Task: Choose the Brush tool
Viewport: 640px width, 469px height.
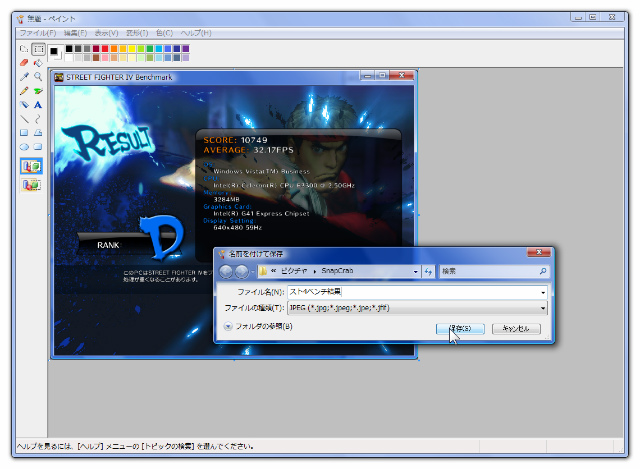Action: pyautogui.click(x=38, y=91)
